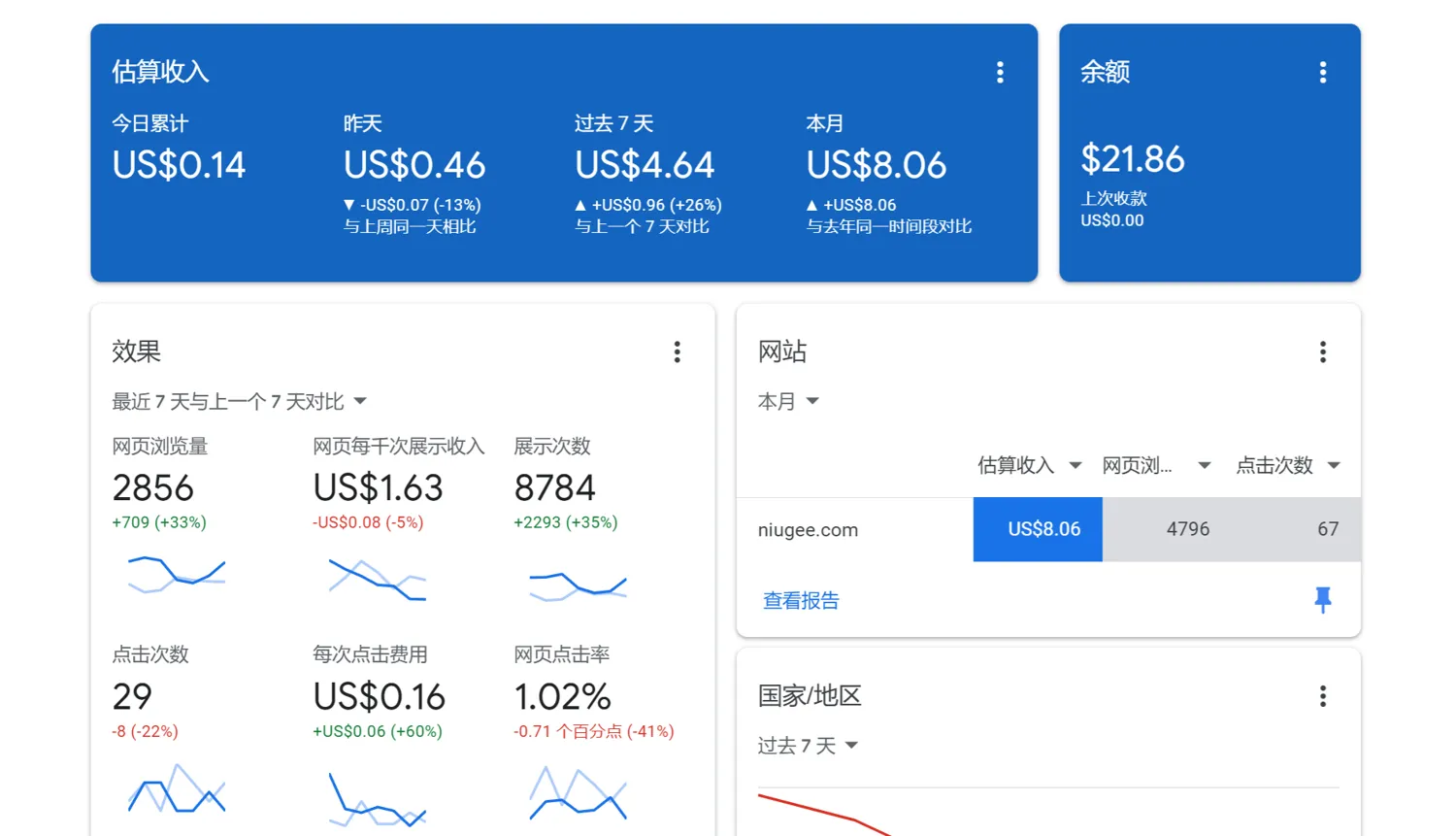Open the 网站 card three-dot menu
Viewport: 1456px width, 836px height.
coord(1322,351)
